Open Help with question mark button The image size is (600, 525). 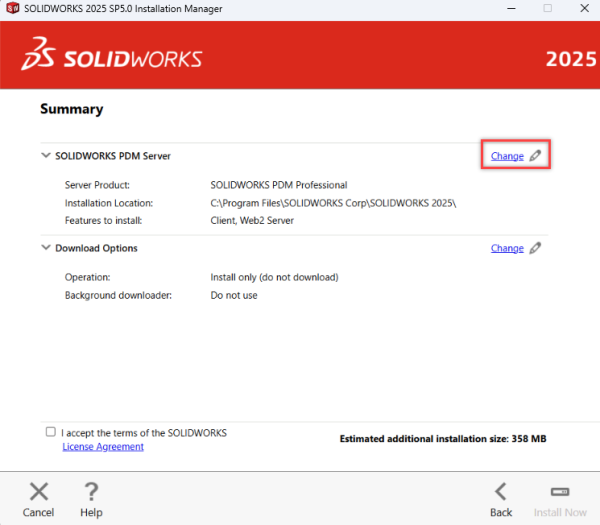tap(91, 500)
